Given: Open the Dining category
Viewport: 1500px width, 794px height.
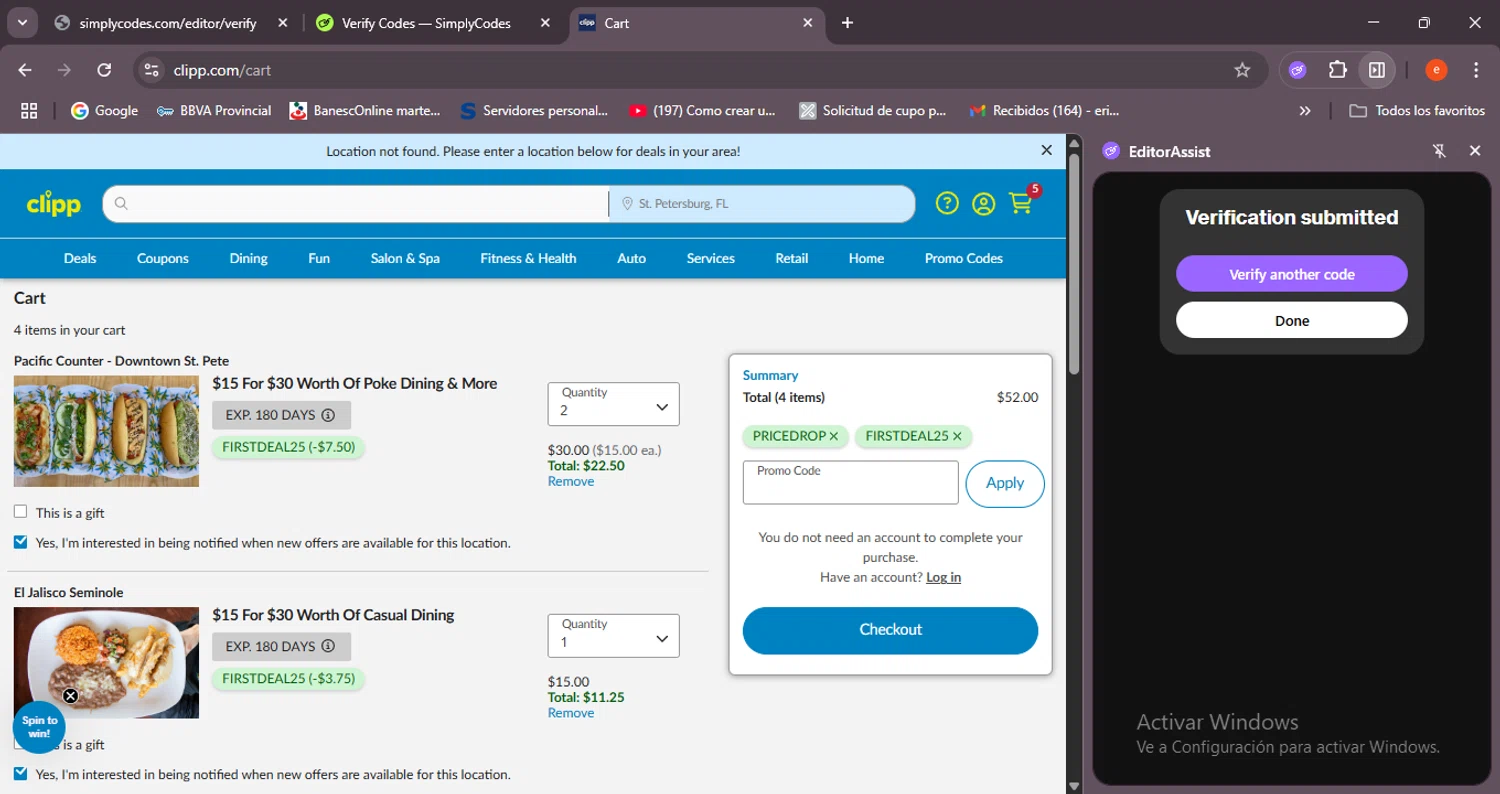Looking at the screenshot, I should [x=248, y=258].
